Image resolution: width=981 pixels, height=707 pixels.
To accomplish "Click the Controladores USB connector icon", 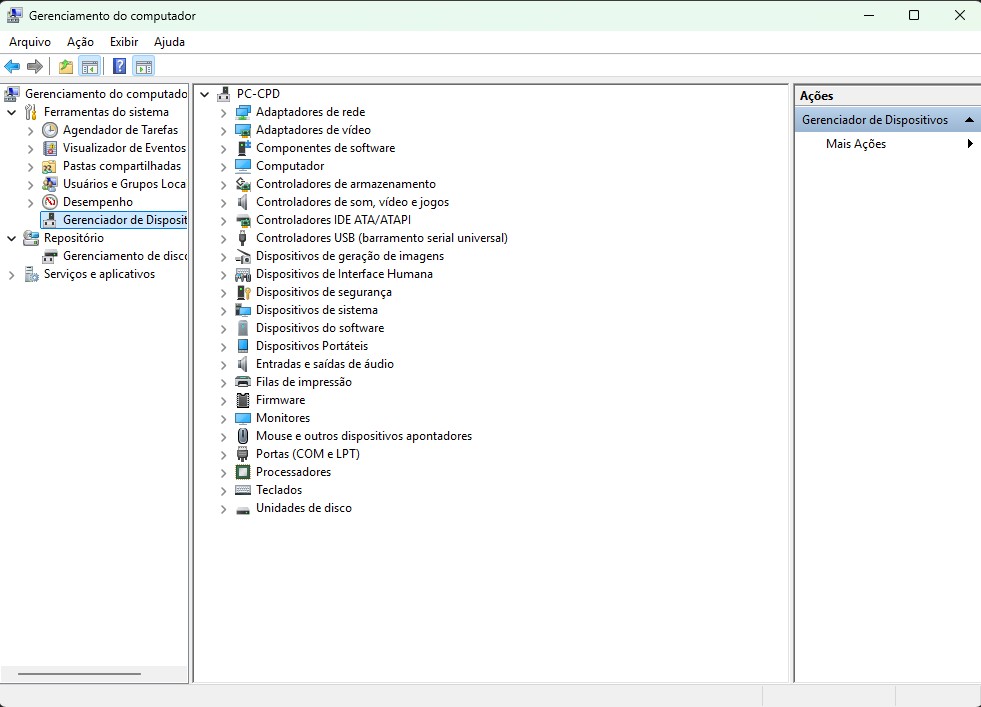I will coord(243,238).
